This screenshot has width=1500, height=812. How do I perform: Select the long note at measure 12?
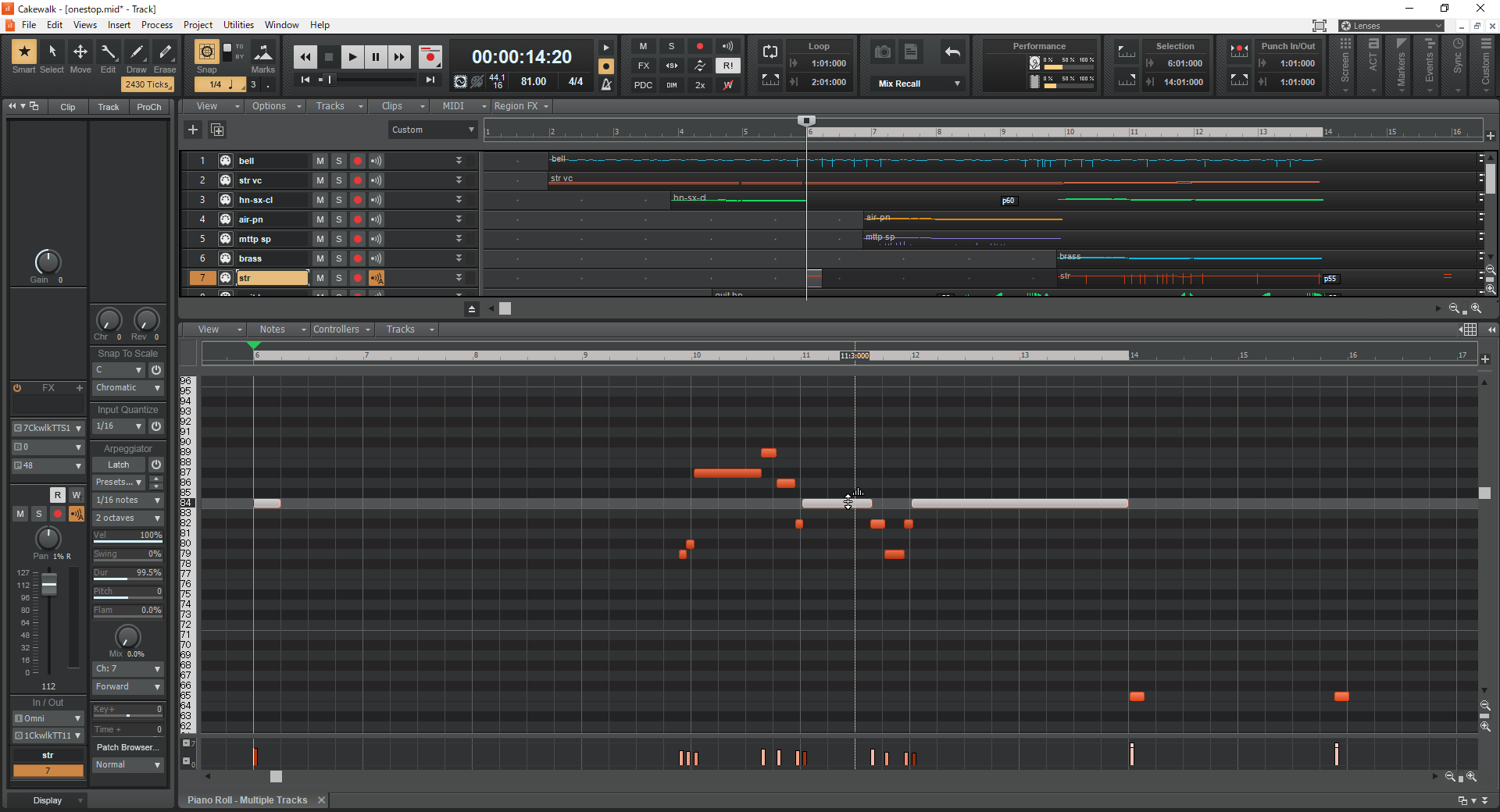coord(1020,504)
